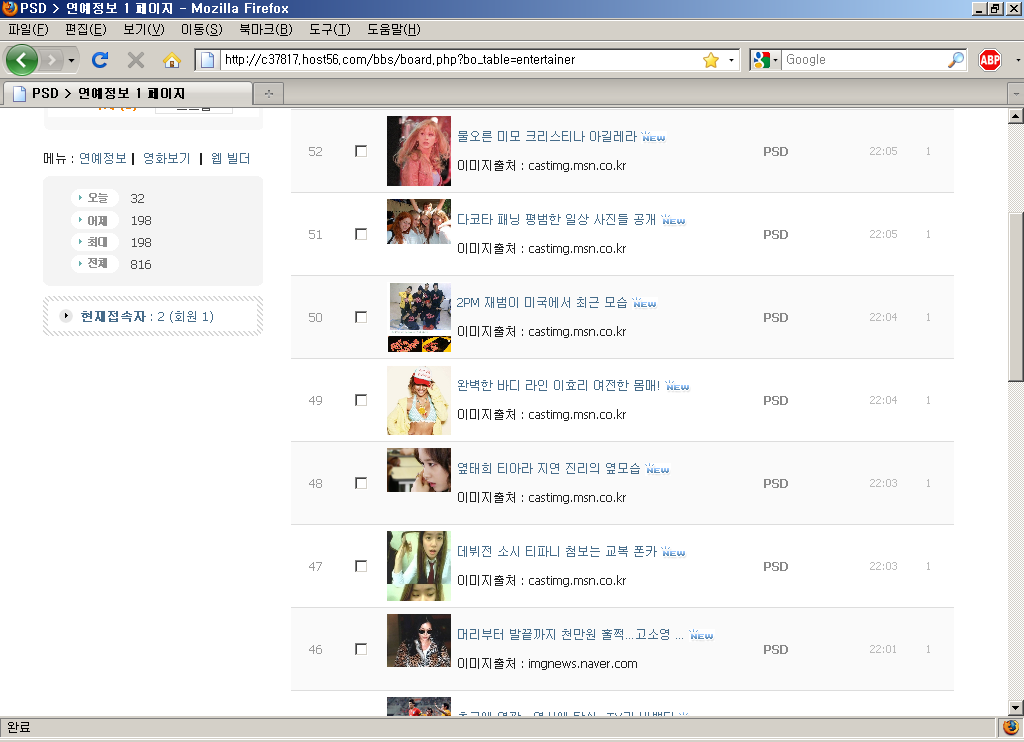The height and width of the screenshot is (742, 1024).
Task: Tick the checkbox for post 49
Action: click(x=361, y=400)
